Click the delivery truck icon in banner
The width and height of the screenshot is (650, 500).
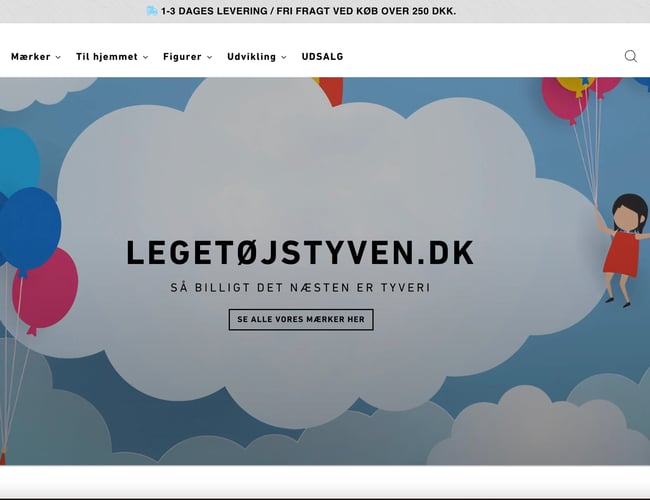(152, 11)
